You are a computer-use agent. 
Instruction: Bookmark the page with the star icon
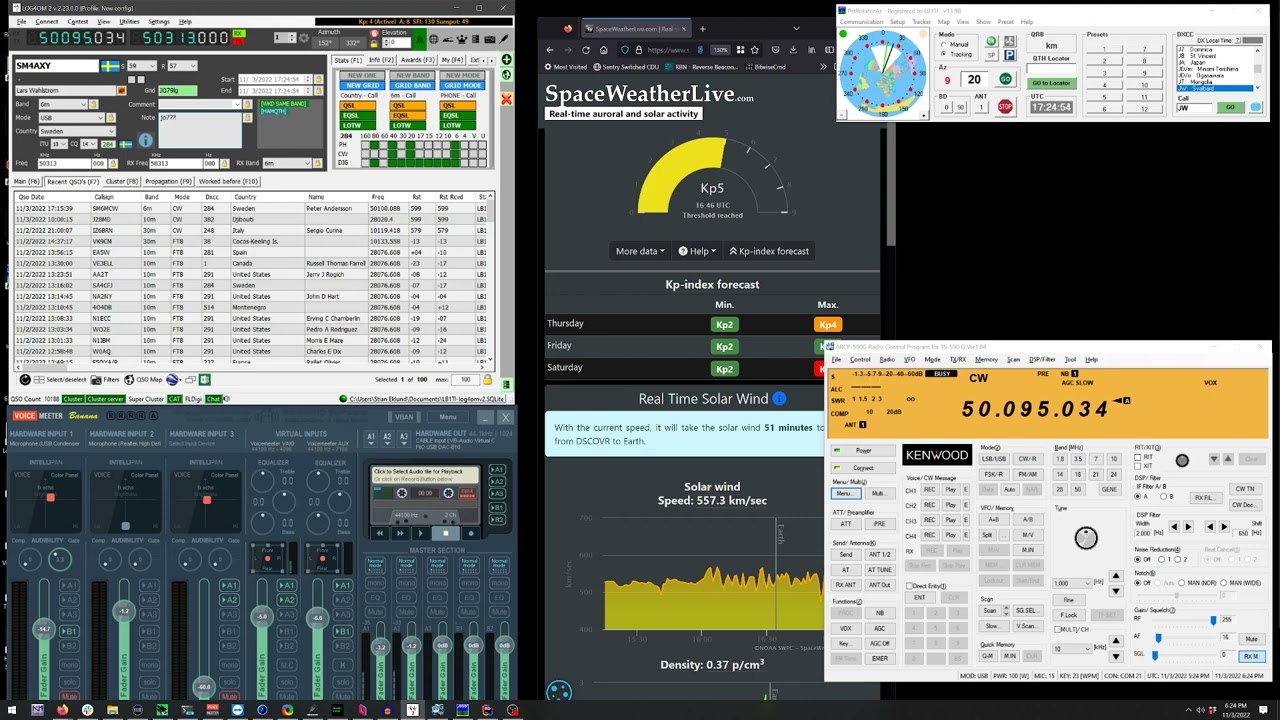pyautogui.click(x=754, y=49)
